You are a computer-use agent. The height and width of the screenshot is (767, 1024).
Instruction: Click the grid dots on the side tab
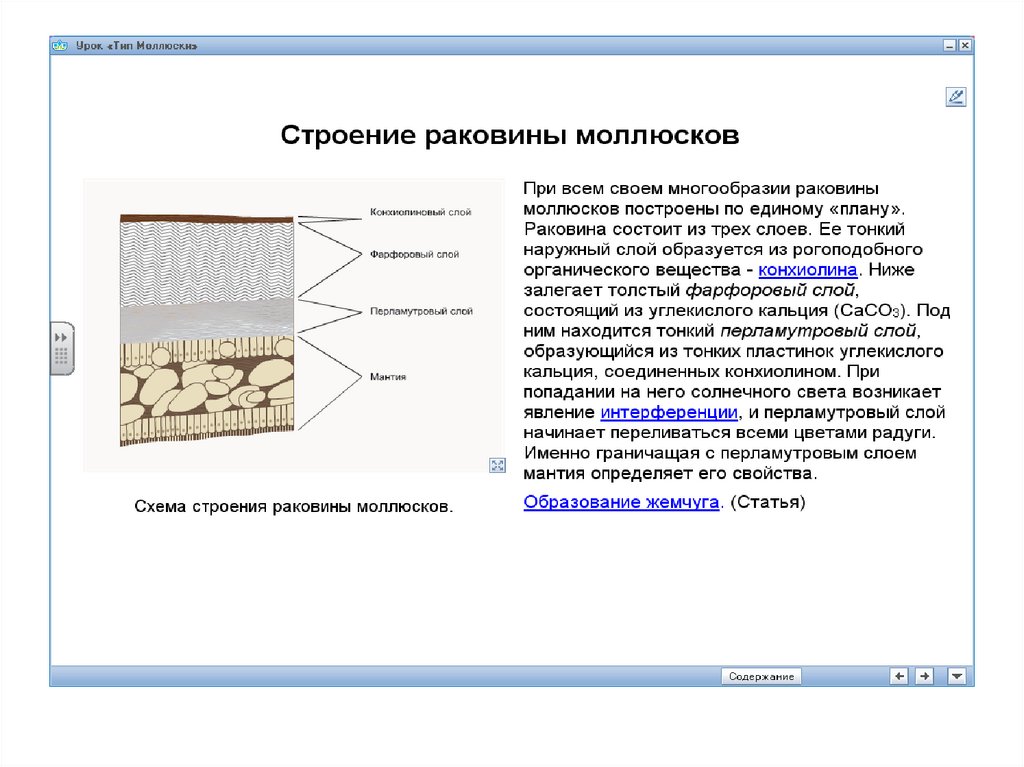61,356
